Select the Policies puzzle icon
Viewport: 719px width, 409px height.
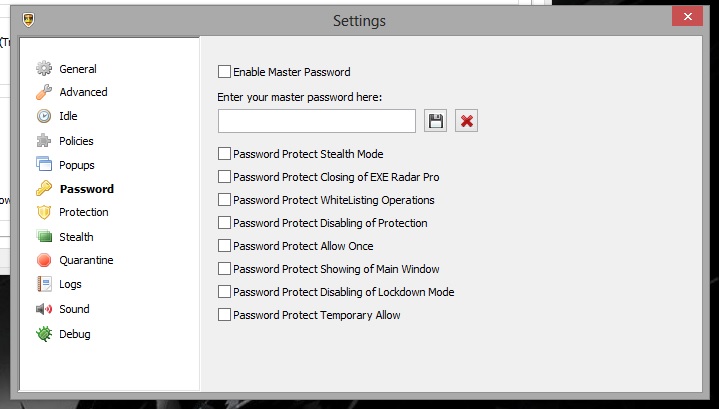[x=44, y=141]
